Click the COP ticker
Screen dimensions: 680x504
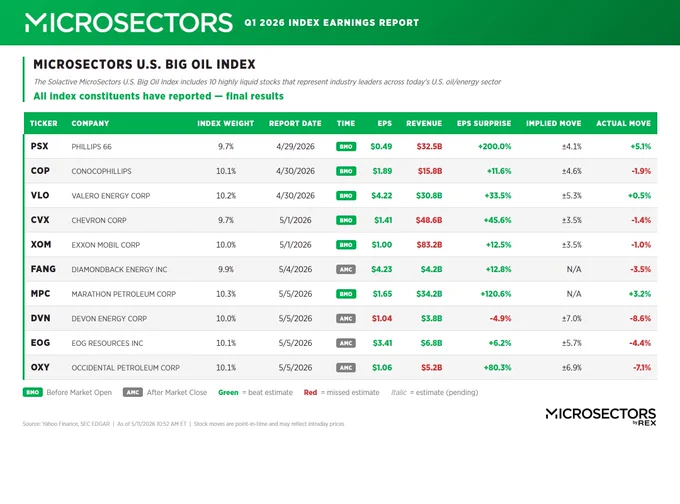40,170
